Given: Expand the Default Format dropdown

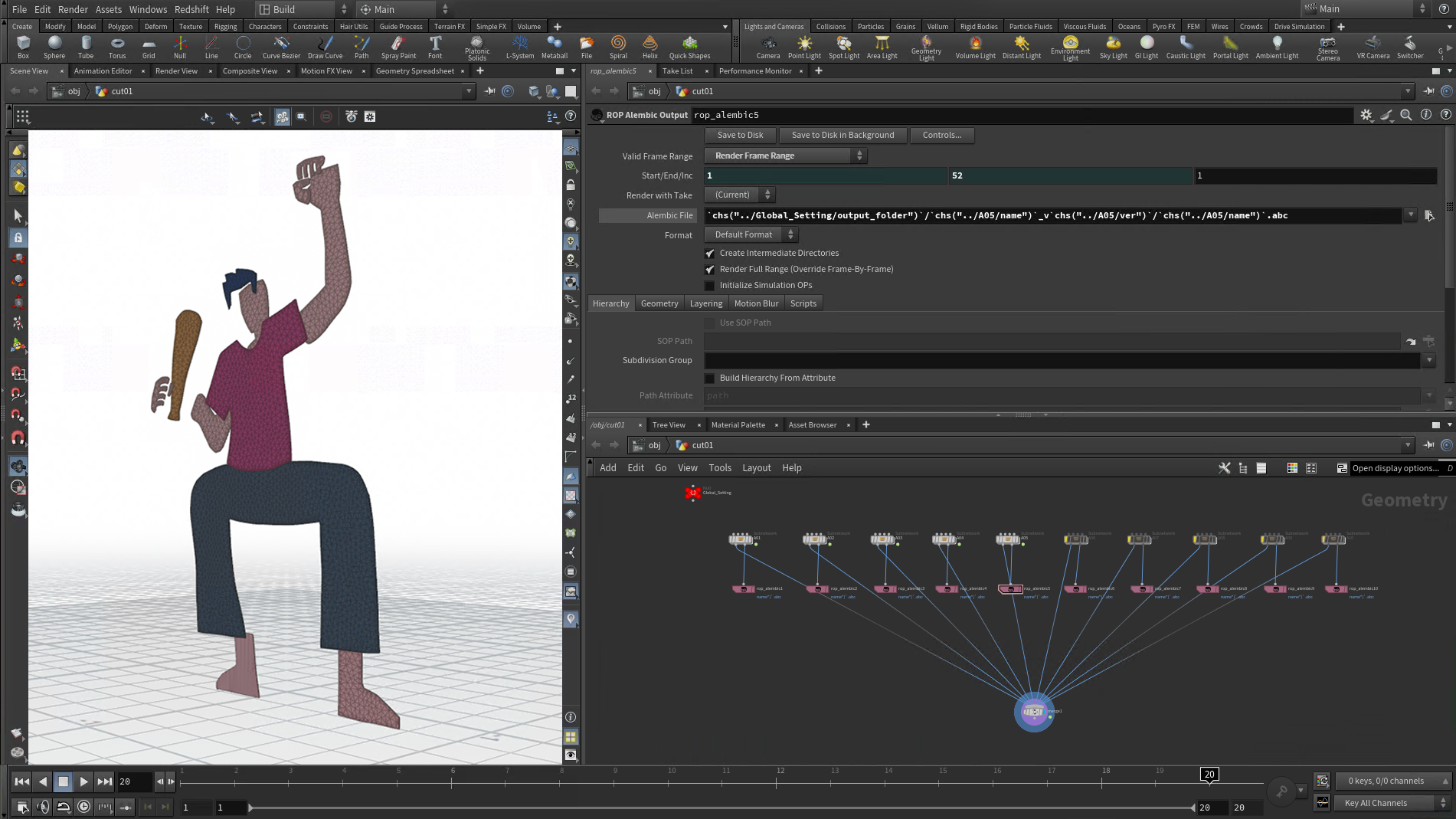Looking at the screenshot, I should tap(751, 235).
